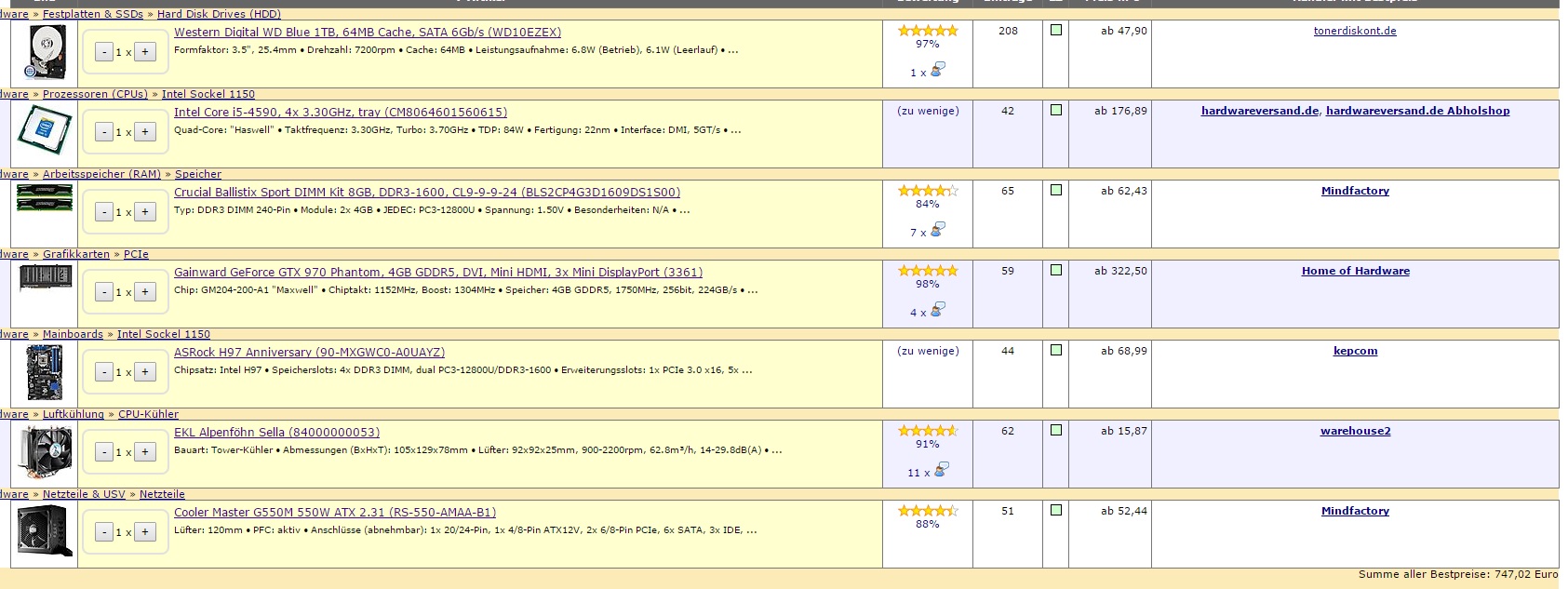The width and height of the screenshot is (1568, 589).
Task: Open the WD Blue hard drive thumbnail
Action: pyautogui.click(x=45, y=53)
